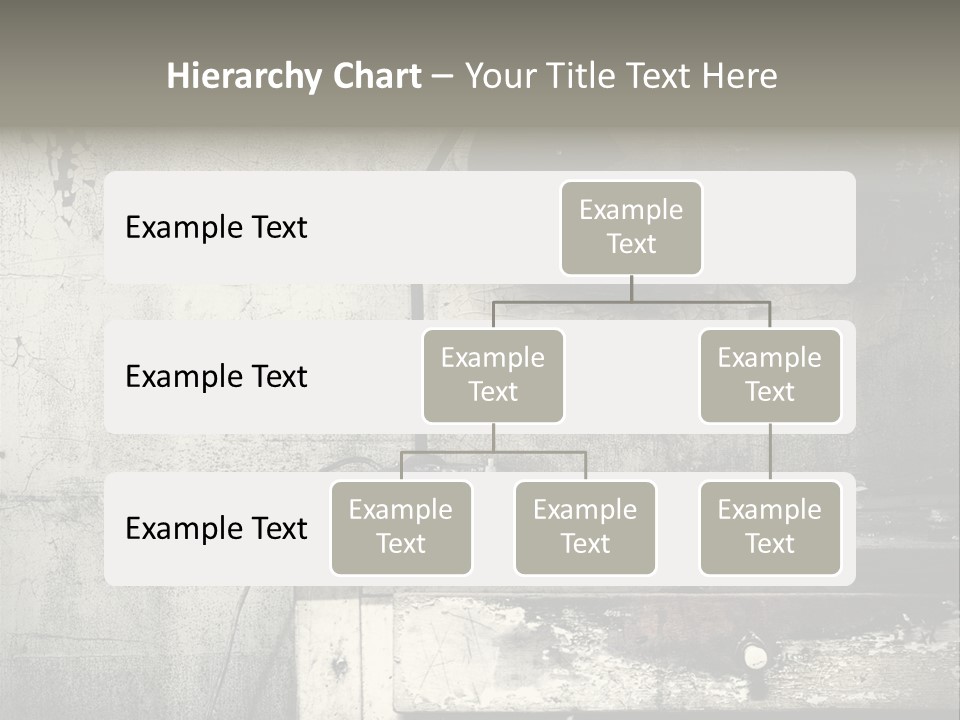Select the right box in the second level
Viewport: 960px width, 720px height.
point(770,375)
